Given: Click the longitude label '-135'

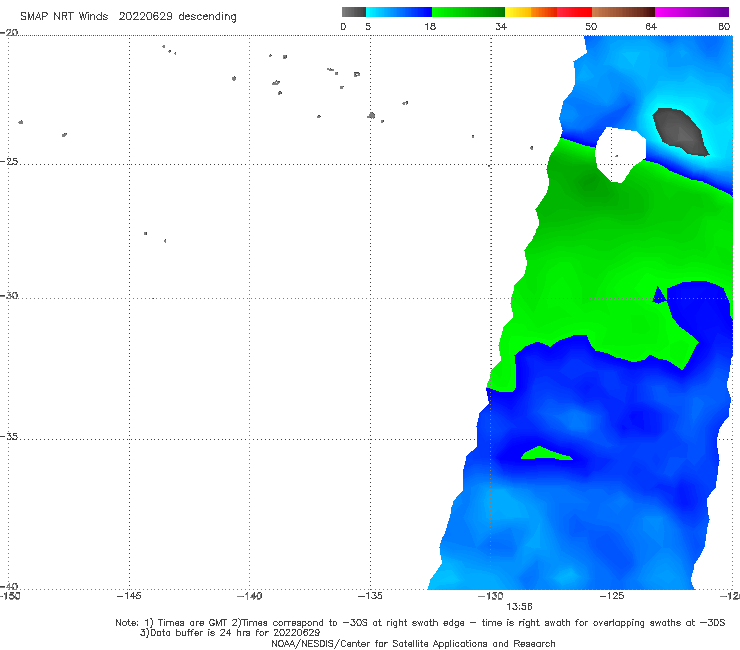Looking at the screenshot, I should [370, 596].
